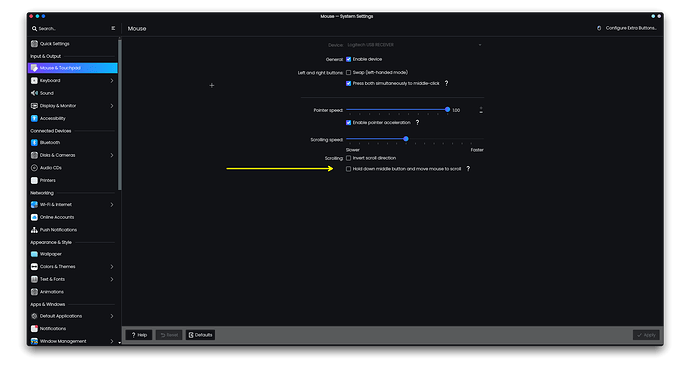Toggle the Enable device checkbox
This screenshot has width=690, height=375.
pos(349,59)
